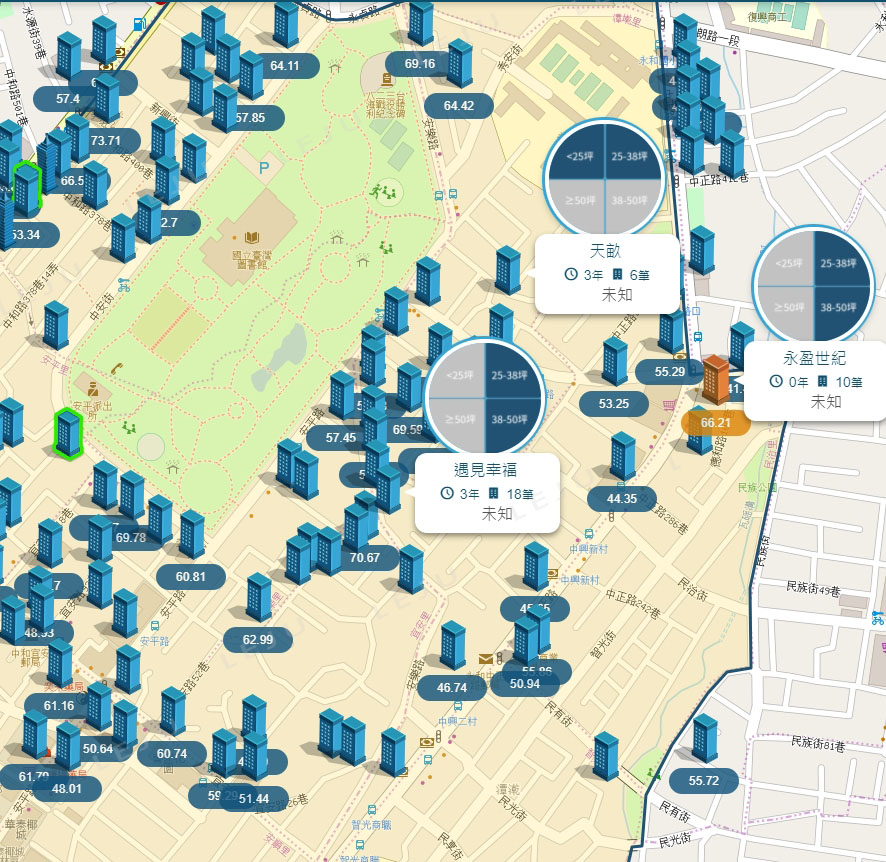Click the bus stop icon at 智光商職
The image size is (886, 862).
[x=372, y=810]
